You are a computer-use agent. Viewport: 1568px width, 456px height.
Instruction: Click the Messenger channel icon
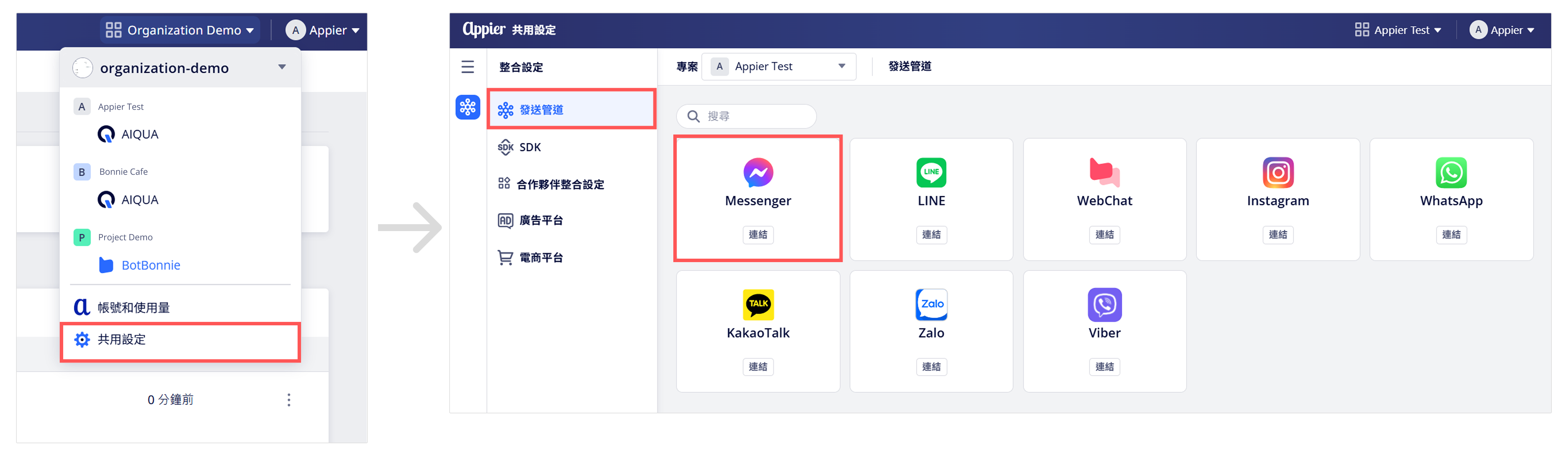[758, 172]
